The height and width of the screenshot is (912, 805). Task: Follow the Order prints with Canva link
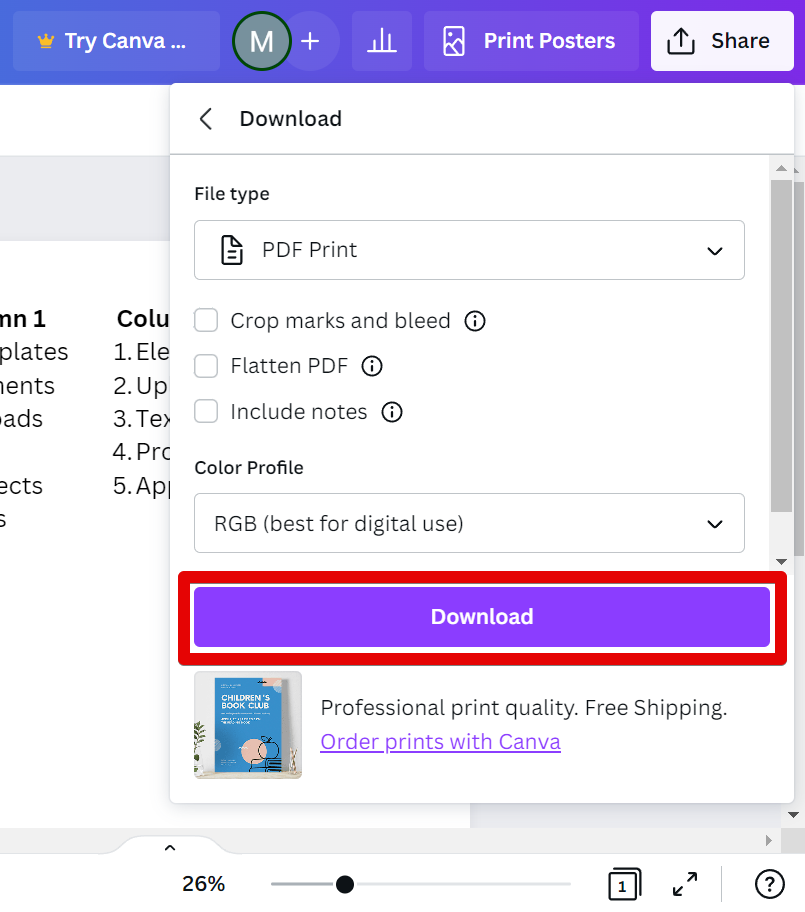(x=440, y=742)
